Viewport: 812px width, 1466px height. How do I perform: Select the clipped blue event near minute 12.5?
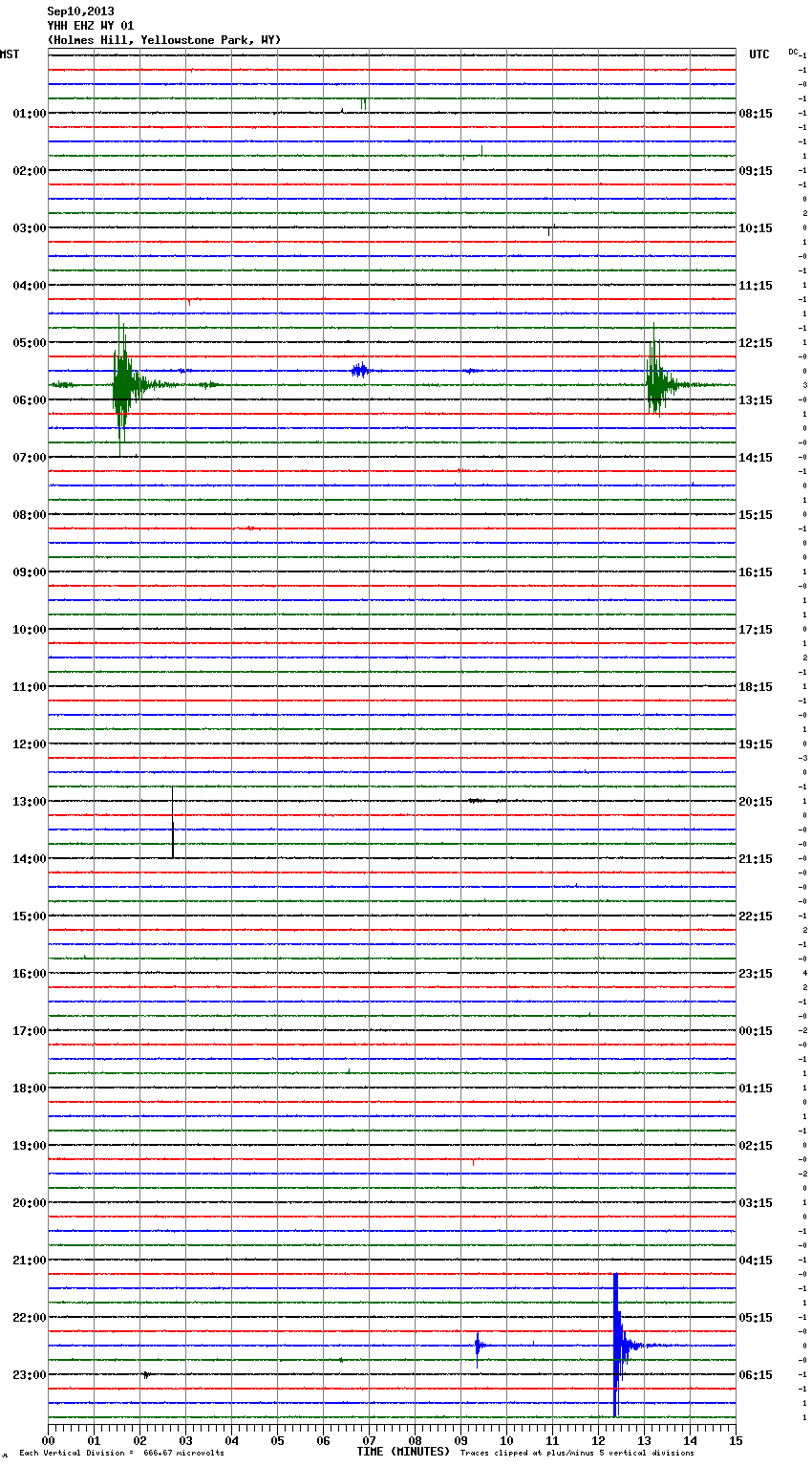point(616,1345)
